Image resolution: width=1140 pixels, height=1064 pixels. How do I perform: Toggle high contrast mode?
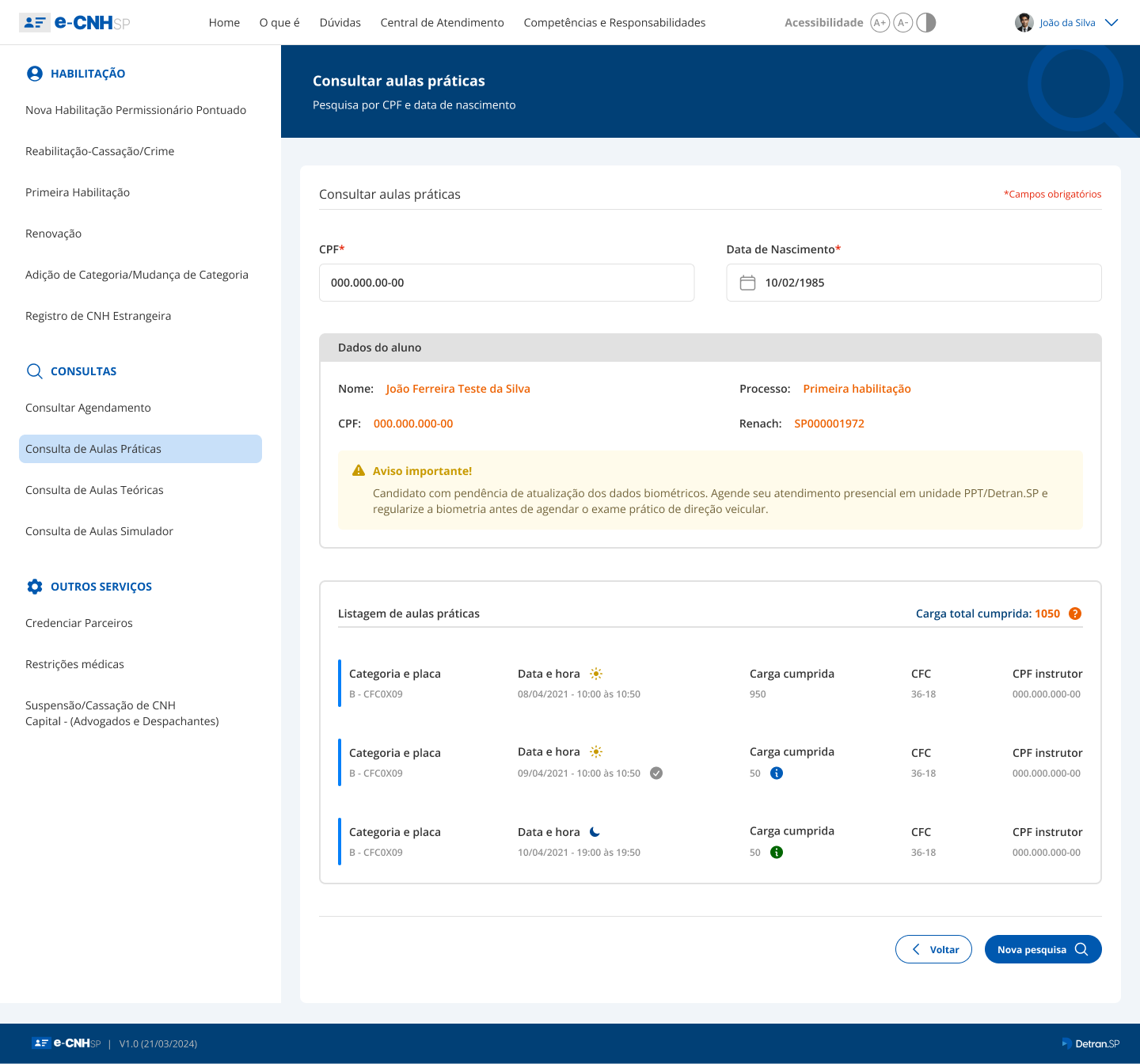[926, 23]
